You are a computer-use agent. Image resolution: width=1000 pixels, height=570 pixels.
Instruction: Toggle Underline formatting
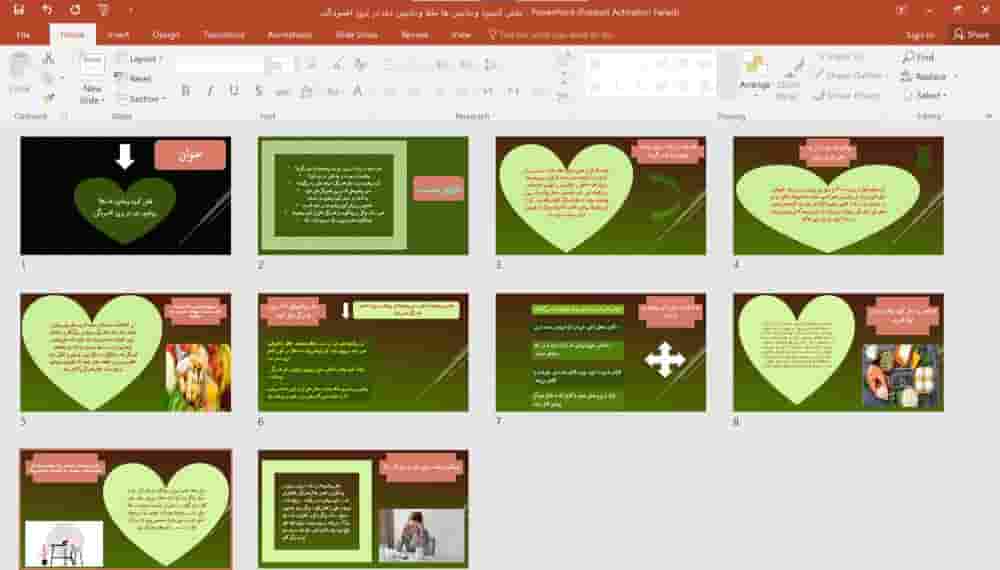234,91
